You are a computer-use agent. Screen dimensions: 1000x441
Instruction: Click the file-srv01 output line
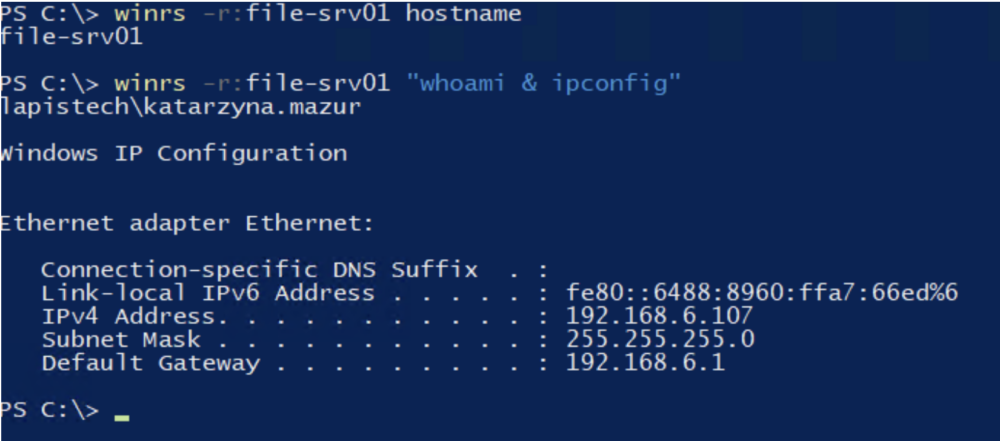click(72, 38)
